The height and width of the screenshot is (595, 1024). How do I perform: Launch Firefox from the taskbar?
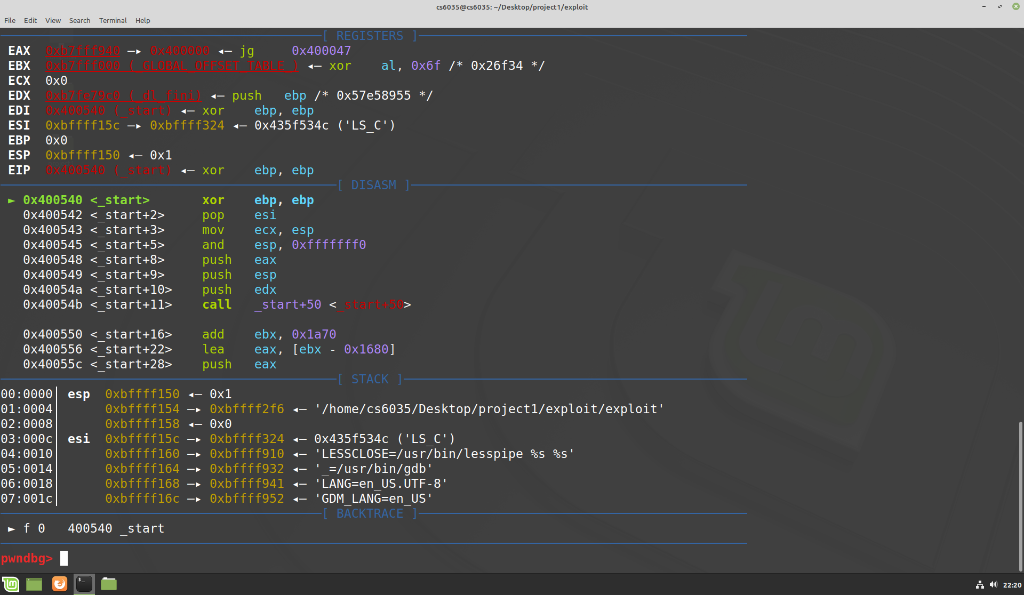tap(59, 583)
